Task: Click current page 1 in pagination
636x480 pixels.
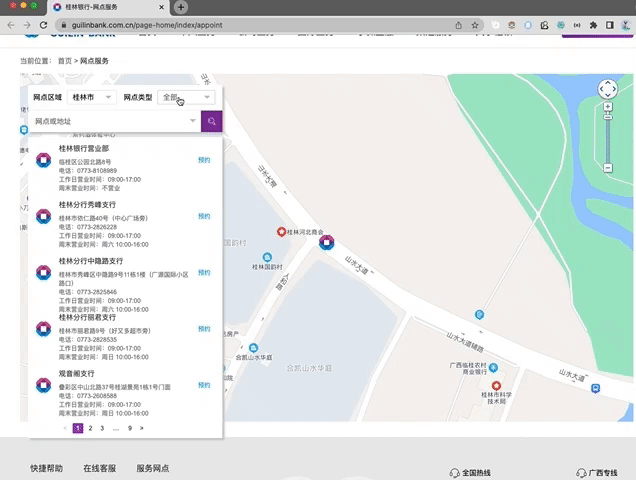Action: pyautogui.click(x=78, y=428)
